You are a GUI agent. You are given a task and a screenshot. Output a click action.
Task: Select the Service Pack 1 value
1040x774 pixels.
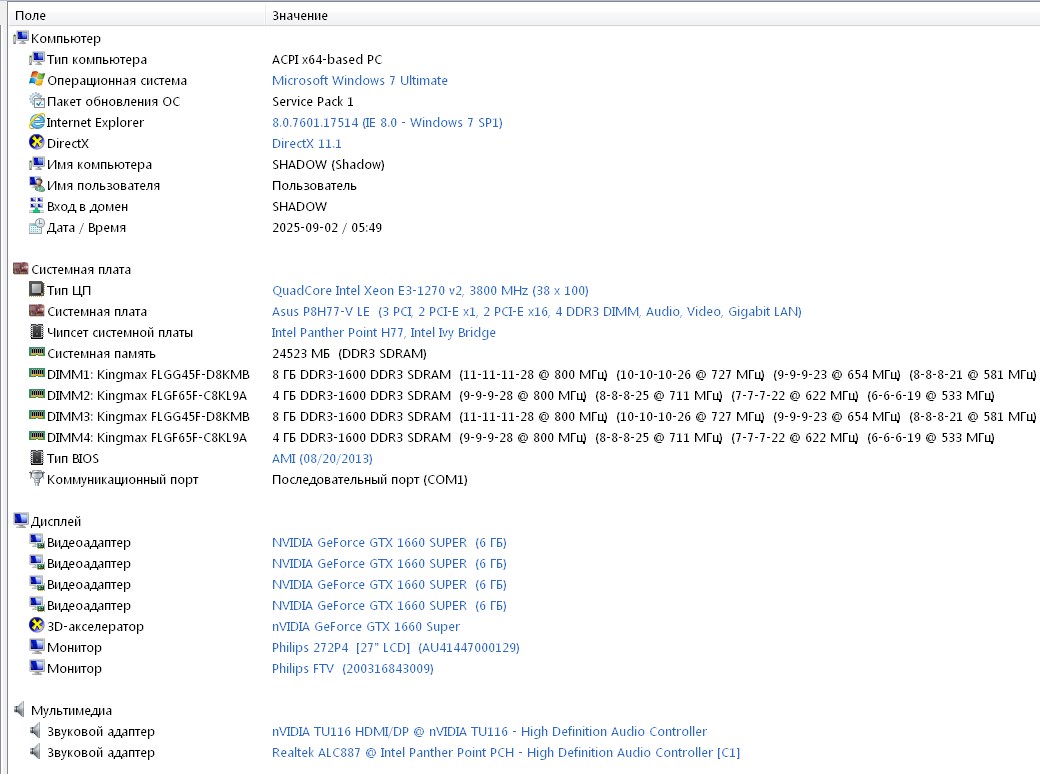tap(312, 101)
